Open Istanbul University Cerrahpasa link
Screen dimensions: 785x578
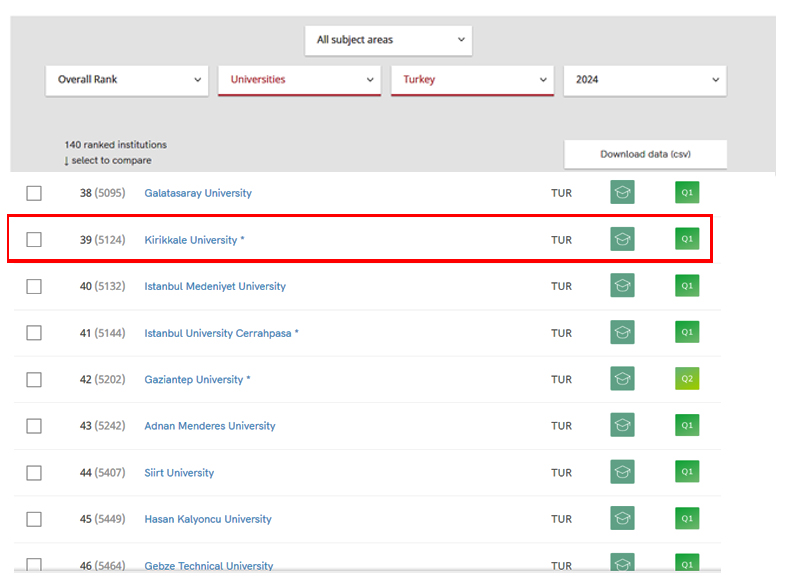(x=218, y=333)
